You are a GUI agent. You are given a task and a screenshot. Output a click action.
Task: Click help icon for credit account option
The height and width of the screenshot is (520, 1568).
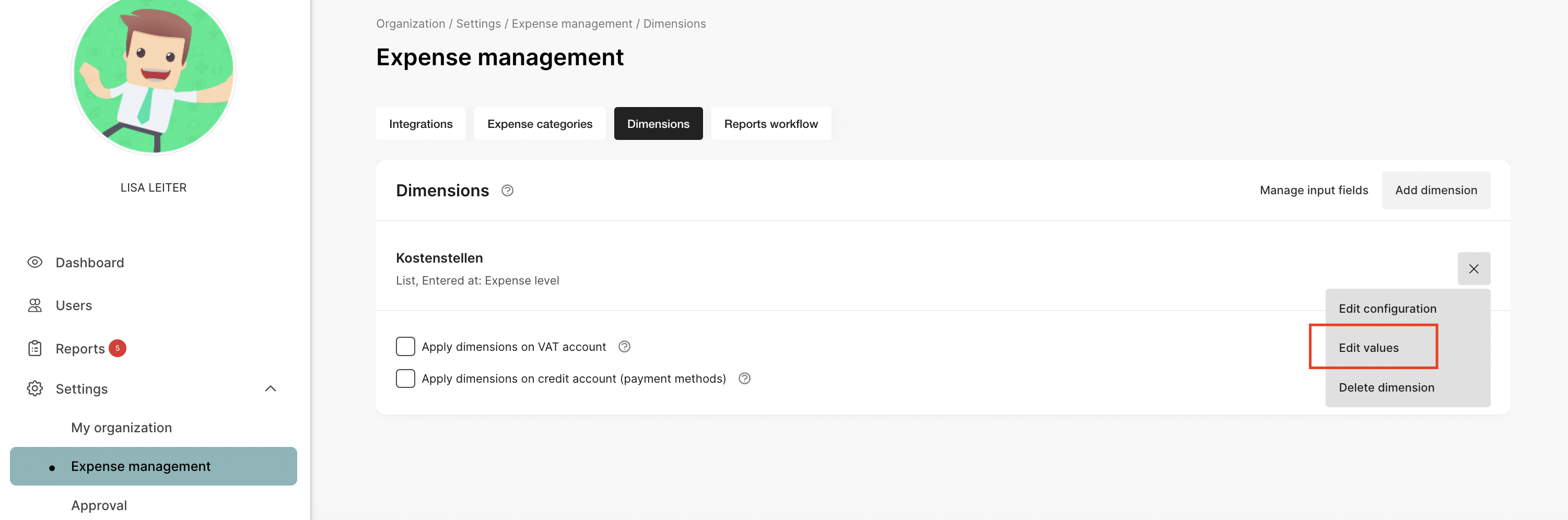click(744, 379)
